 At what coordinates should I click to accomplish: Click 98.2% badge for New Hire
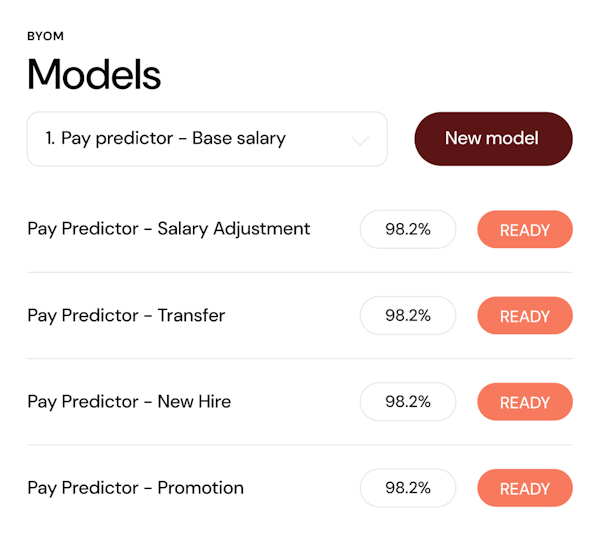point(408,401)
